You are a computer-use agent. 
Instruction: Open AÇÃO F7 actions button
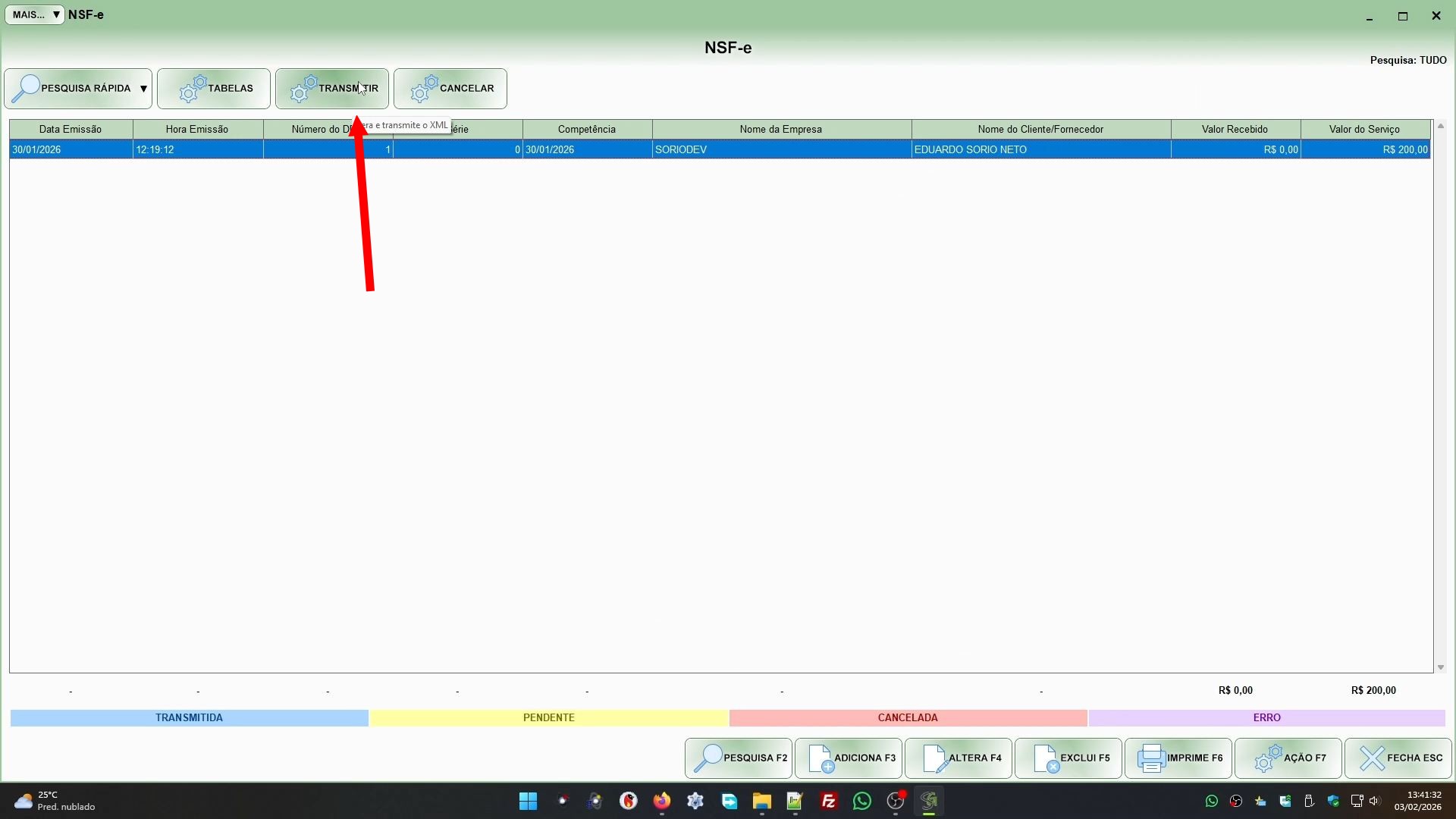pos(1288,758)
